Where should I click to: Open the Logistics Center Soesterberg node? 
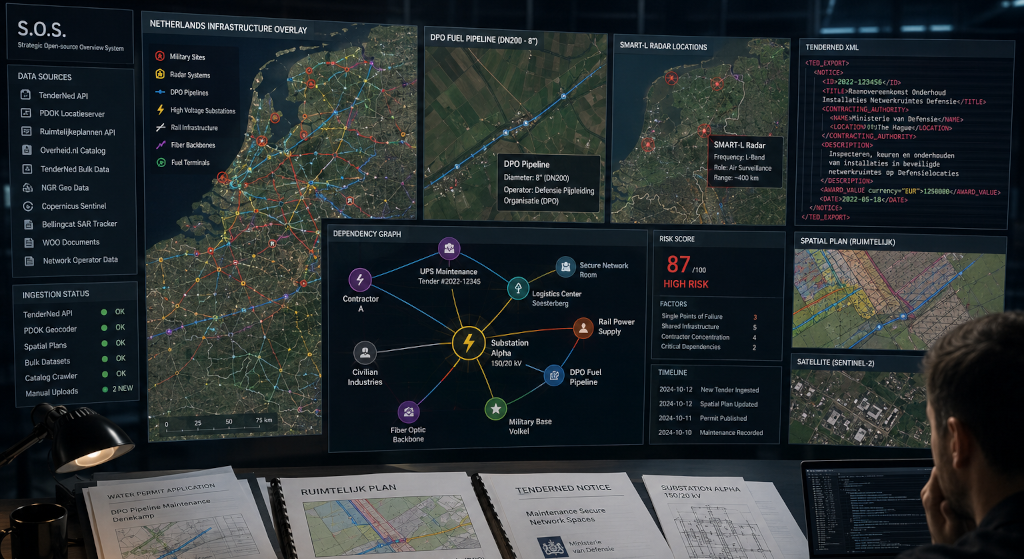point(518,287)
